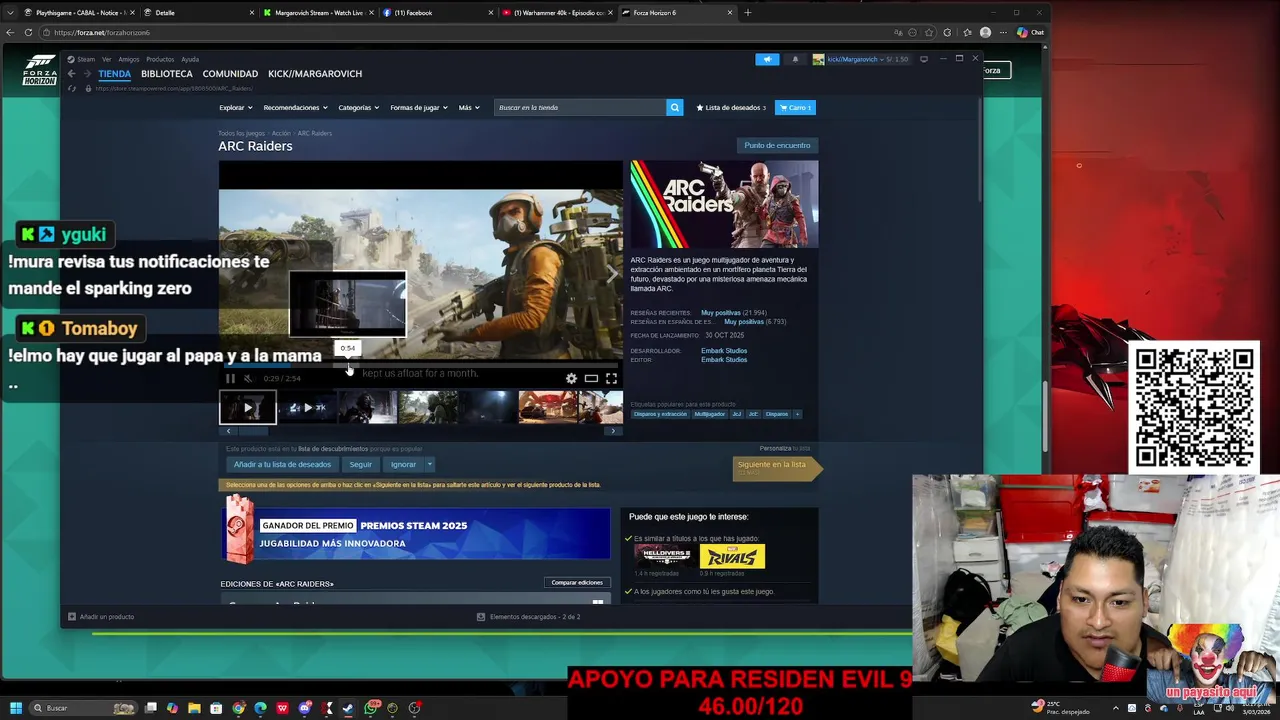This screenshot has height=720, width=1280.
Task: Open the Ayuda menu
Action: (x=190, y=59)
